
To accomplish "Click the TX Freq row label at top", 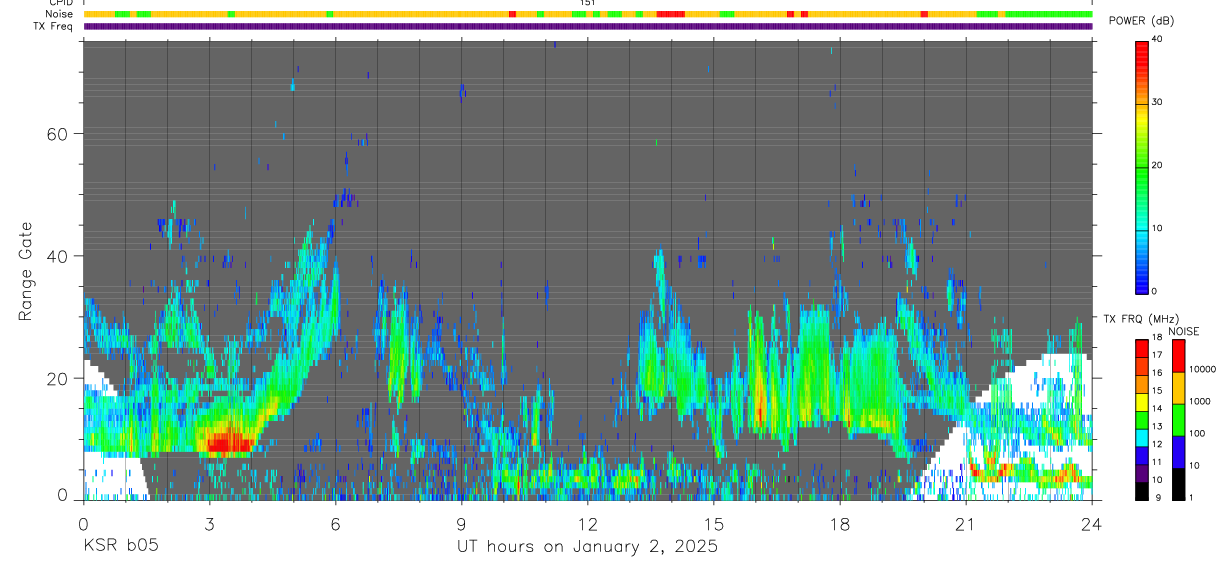I will [54, 26].
